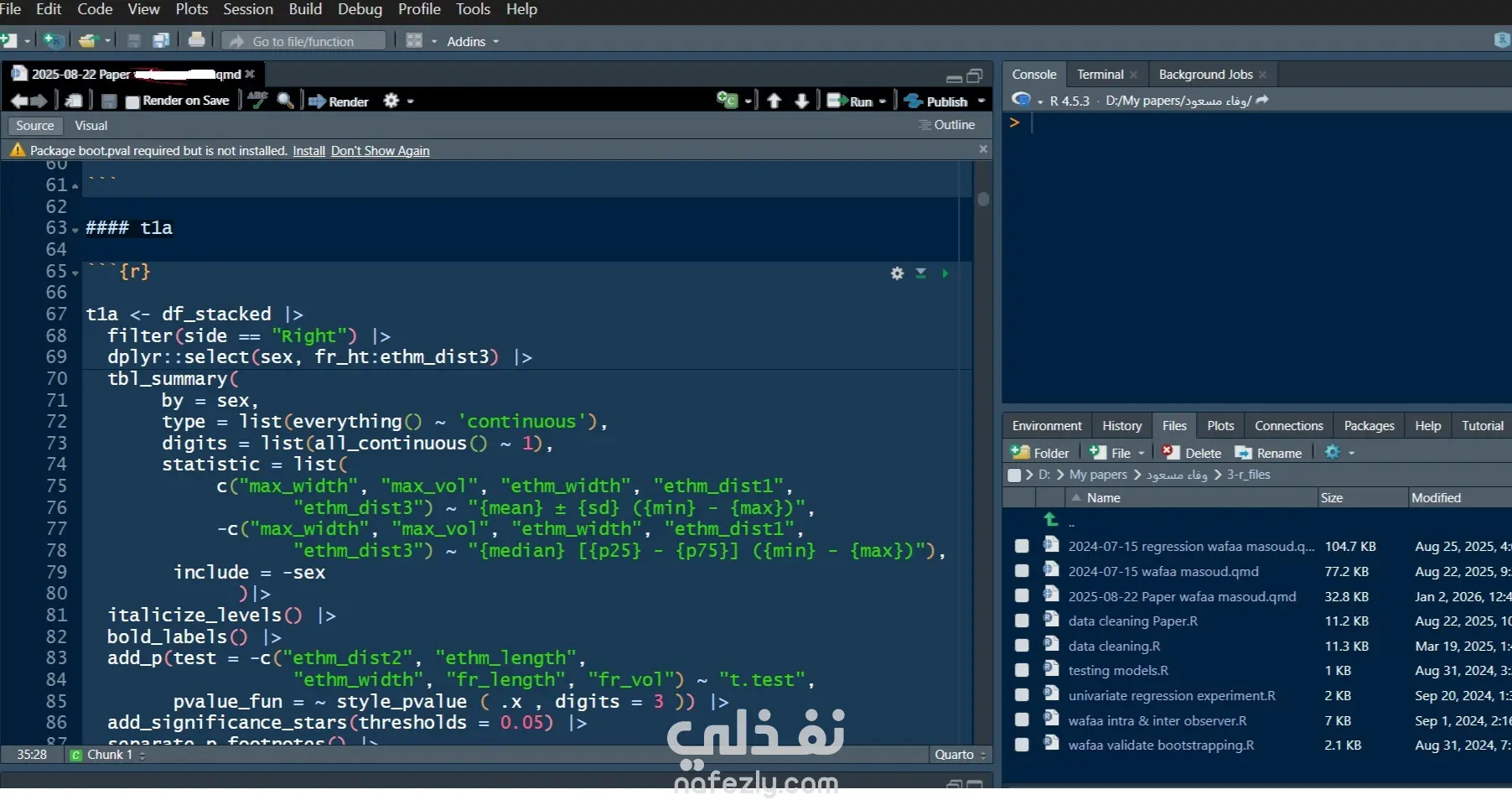Switch editor to Visual mode
1512x800 pixels.
pyautogui.click(x=91, y=126)
